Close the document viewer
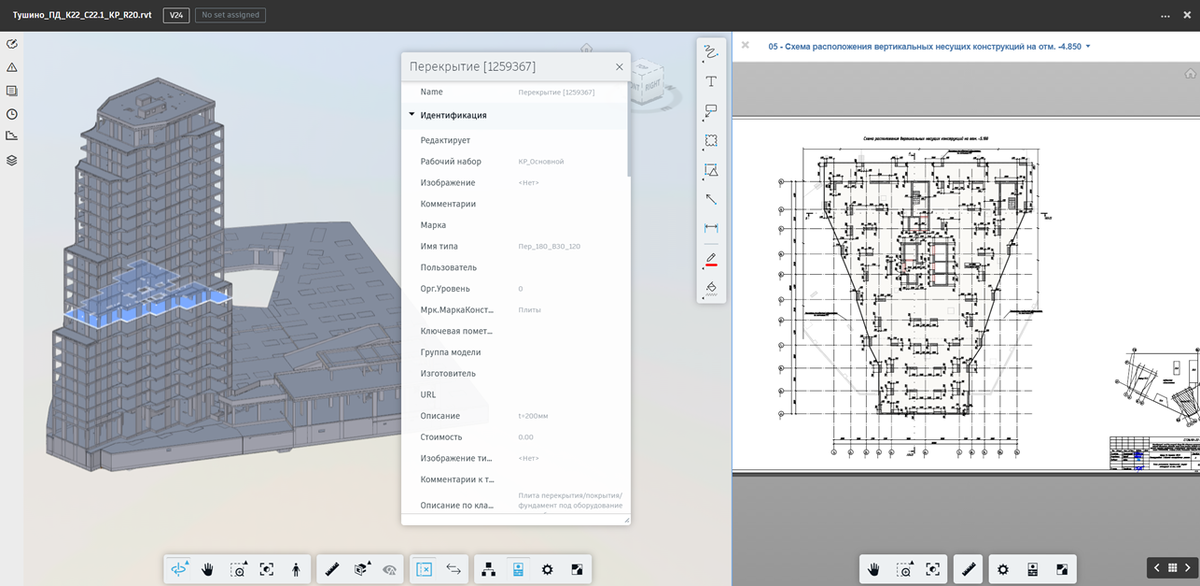The image size is (1200, 586). point(1186,16)
